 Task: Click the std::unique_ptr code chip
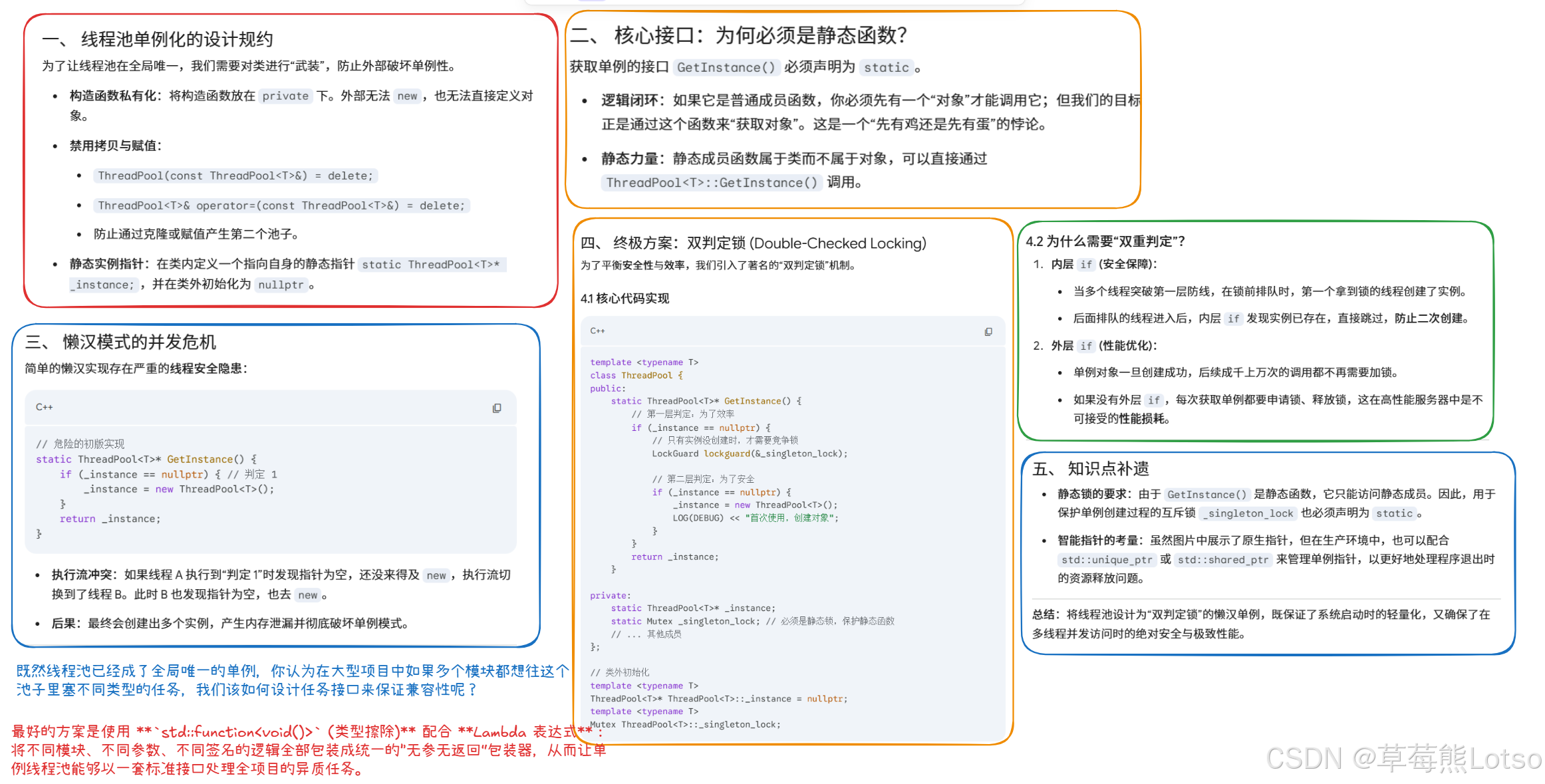point(1106,560)
